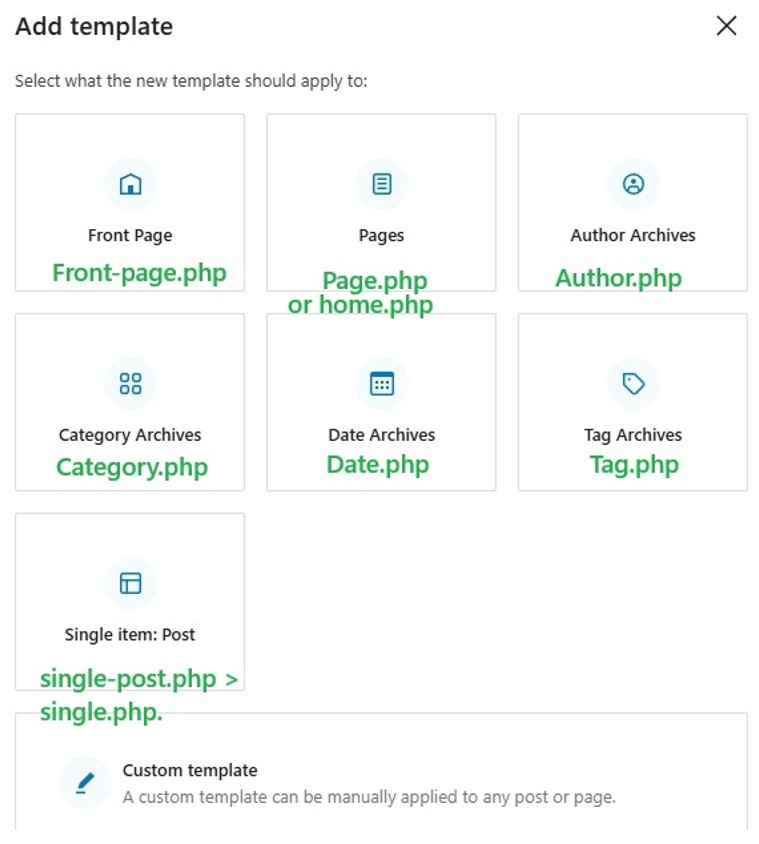Click the Tag Archives tag icon
Viewport: 759px width, 844px height.
[x=633, y=384]
